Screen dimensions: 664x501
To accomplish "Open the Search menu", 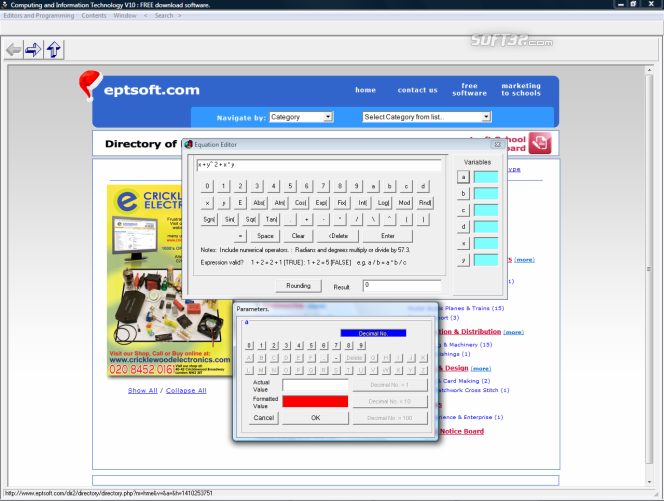I will tap(164, 16).
